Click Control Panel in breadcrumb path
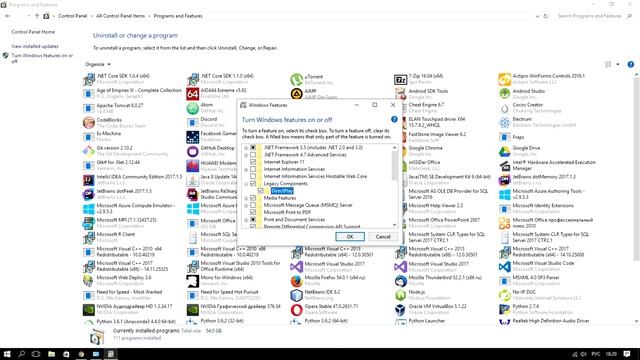640x360 pixels. 73,16
